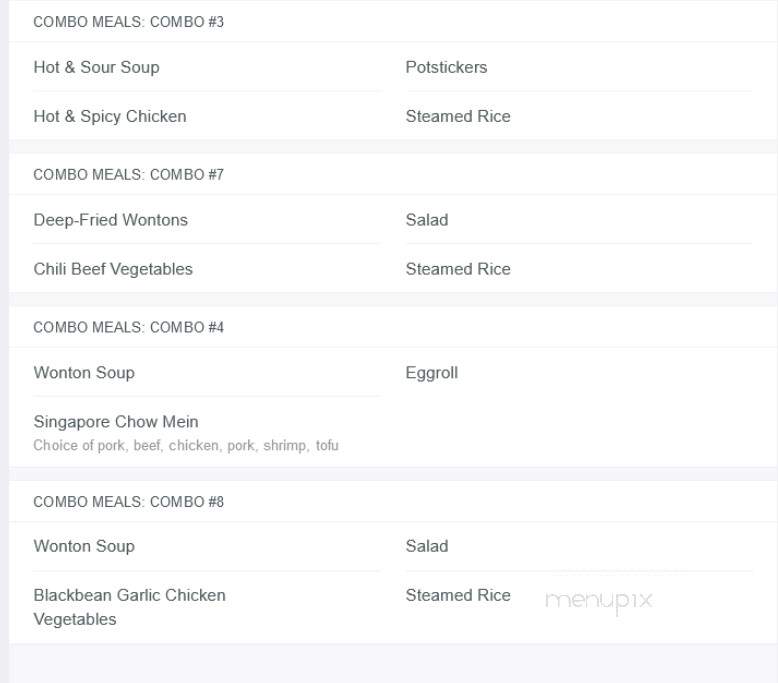Select the Combo #8 section header

coord(129,502)
